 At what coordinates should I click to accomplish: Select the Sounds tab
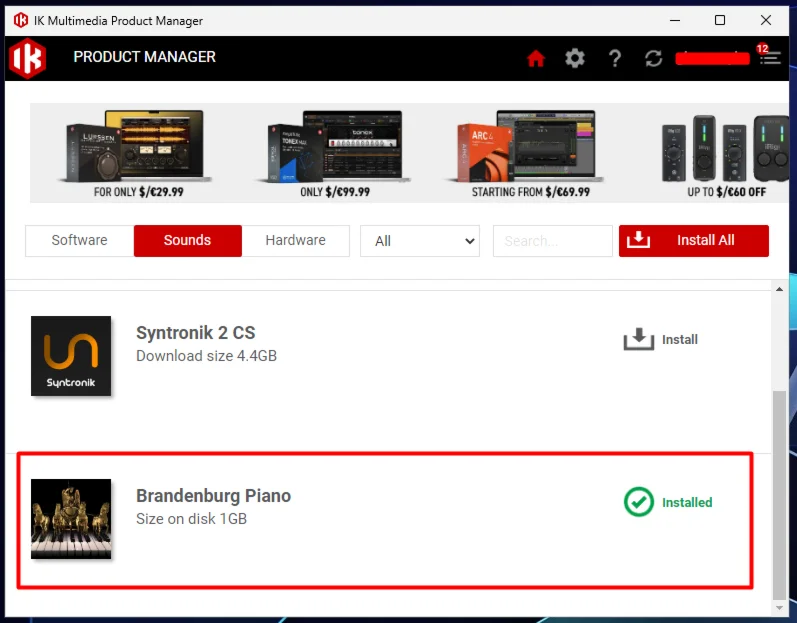[187, 240]
